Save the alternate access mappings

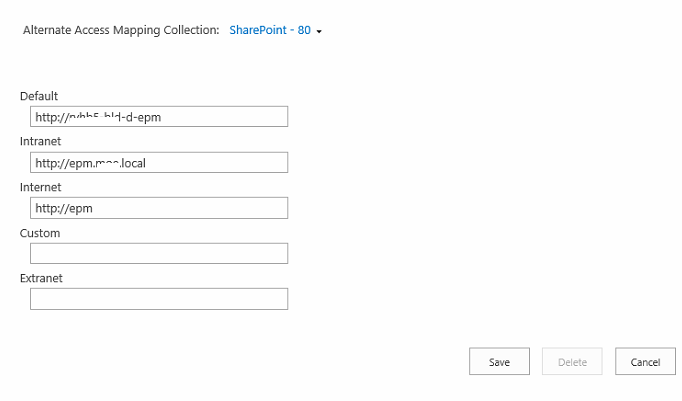499,362
